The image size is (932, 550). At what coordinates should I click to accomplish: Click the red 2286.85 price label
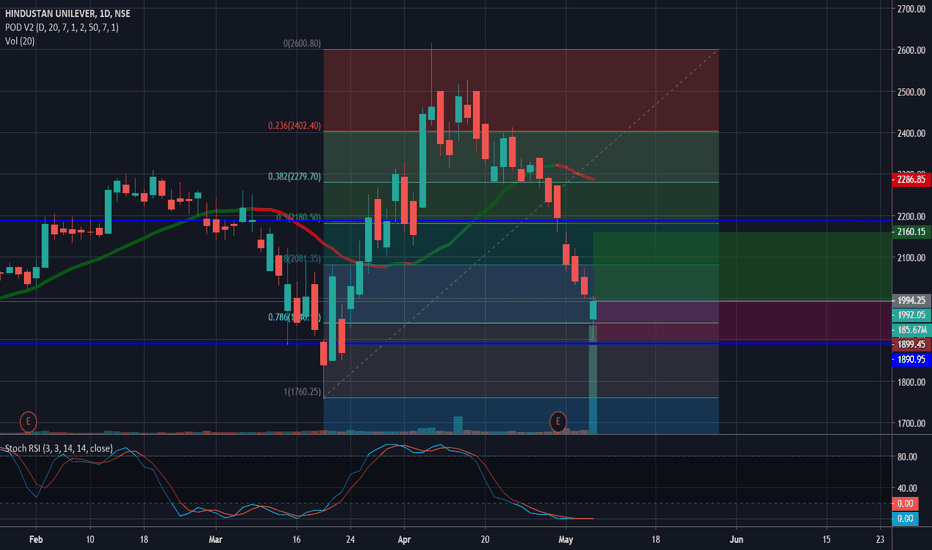coord(911,179)
